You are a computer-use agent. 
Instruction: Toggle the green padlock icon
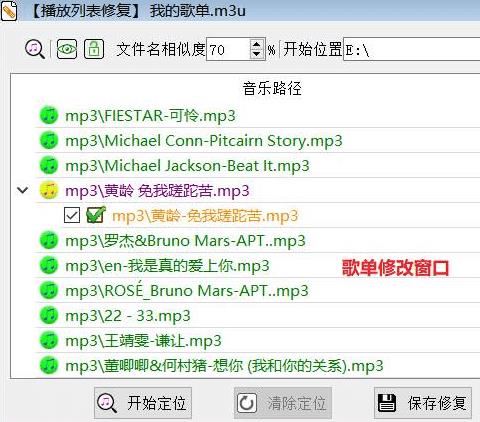pos(94,49)
